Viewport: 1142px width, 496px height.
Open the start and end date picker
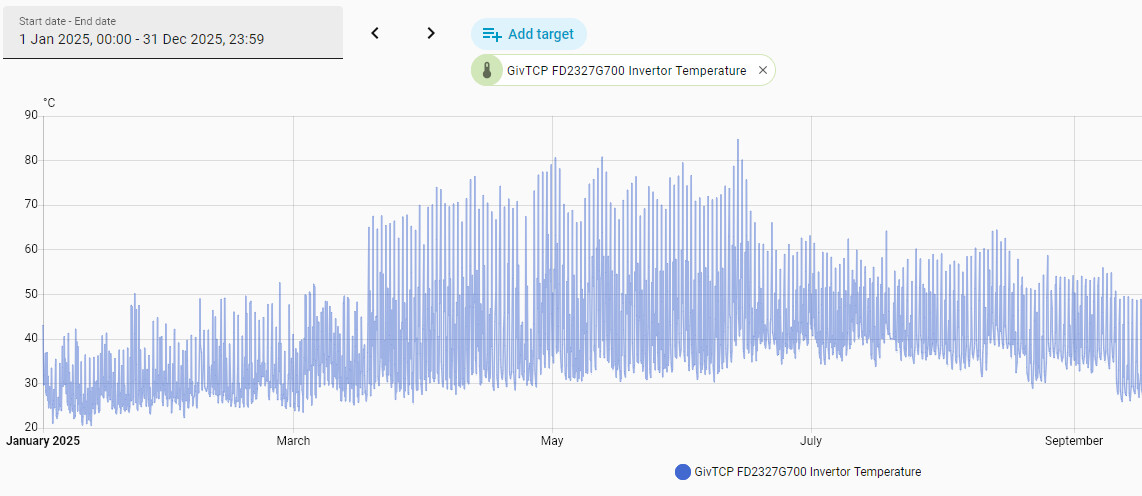coord(172,33)
